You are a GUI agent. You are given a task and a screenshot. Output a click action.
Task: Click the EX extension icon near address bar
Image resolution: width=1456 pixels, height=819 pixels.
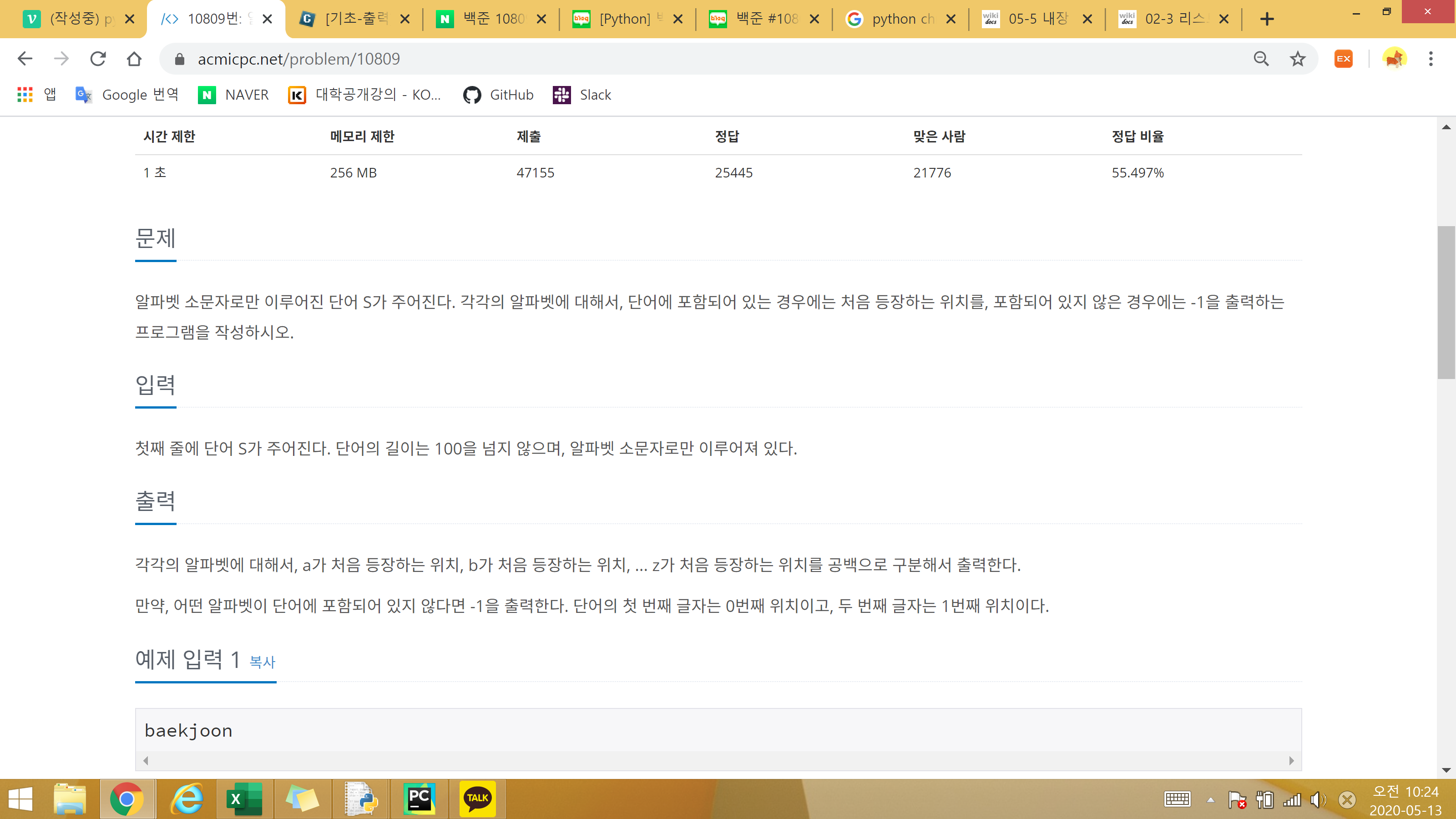pyautogui.click(x=1343, y=58)
